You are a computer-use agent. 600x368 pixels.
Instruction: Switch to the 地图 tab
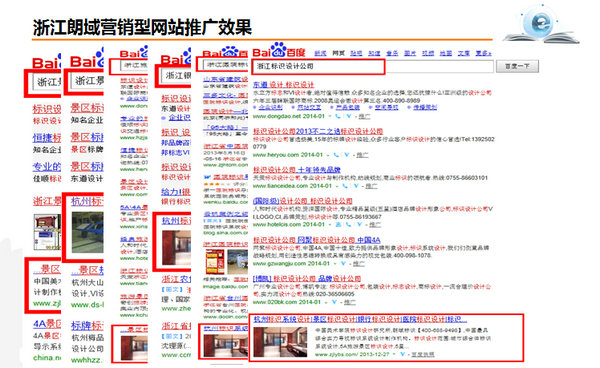coord(446,53)
